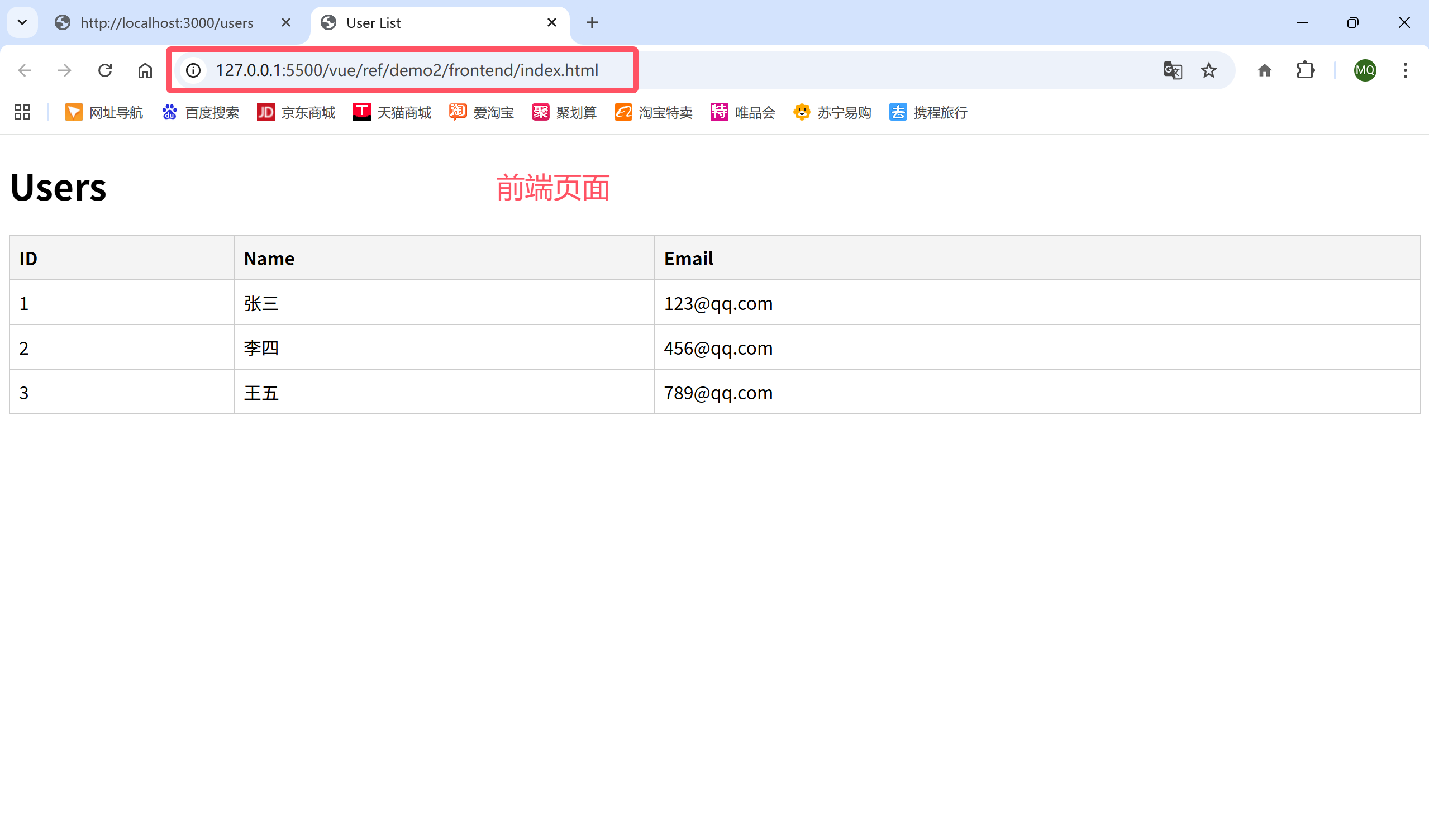Expand the tab search dropdown arrow

coord(22,23)
